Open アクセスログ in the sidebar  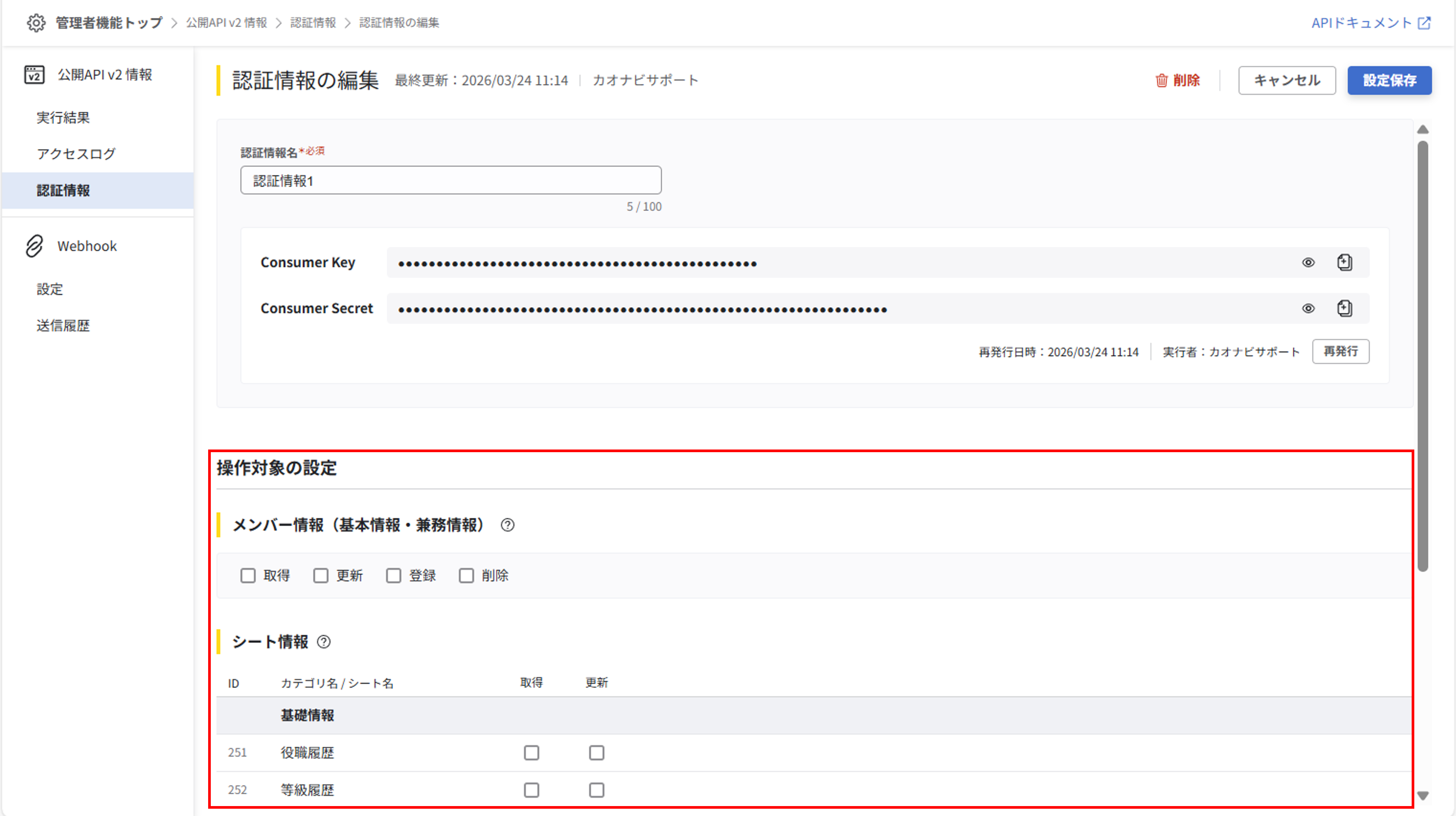76,154
